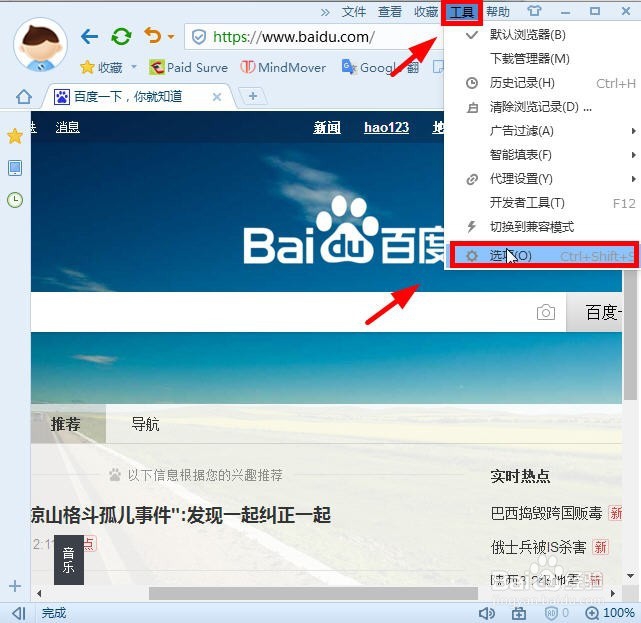Click the 百度一下 search button

(594, 313)
